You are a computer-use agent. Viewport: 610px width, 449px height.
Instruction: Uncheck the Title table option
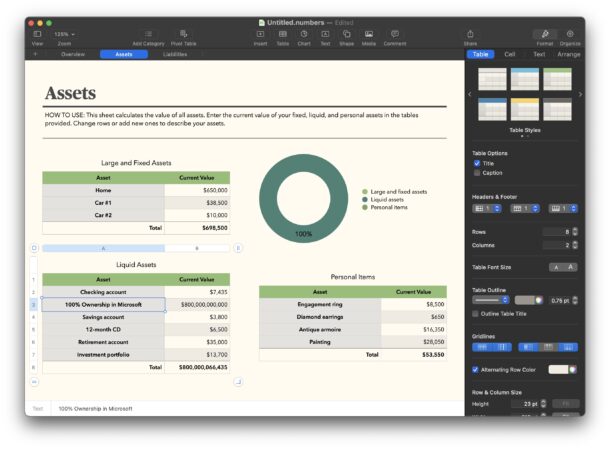pyautogui.click(x=477, y=163)
